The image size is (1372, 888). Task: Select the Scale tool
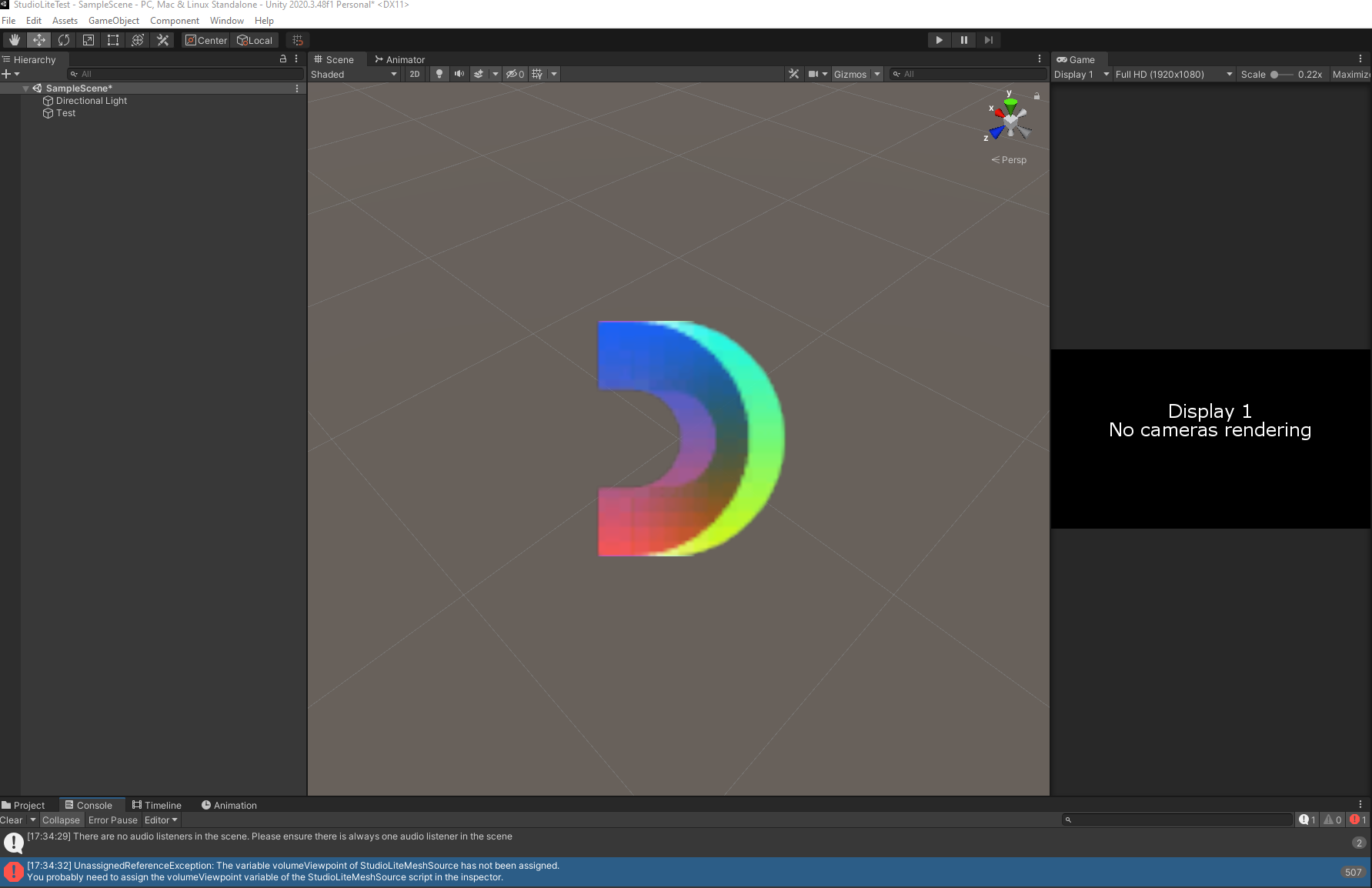(88, 40)
